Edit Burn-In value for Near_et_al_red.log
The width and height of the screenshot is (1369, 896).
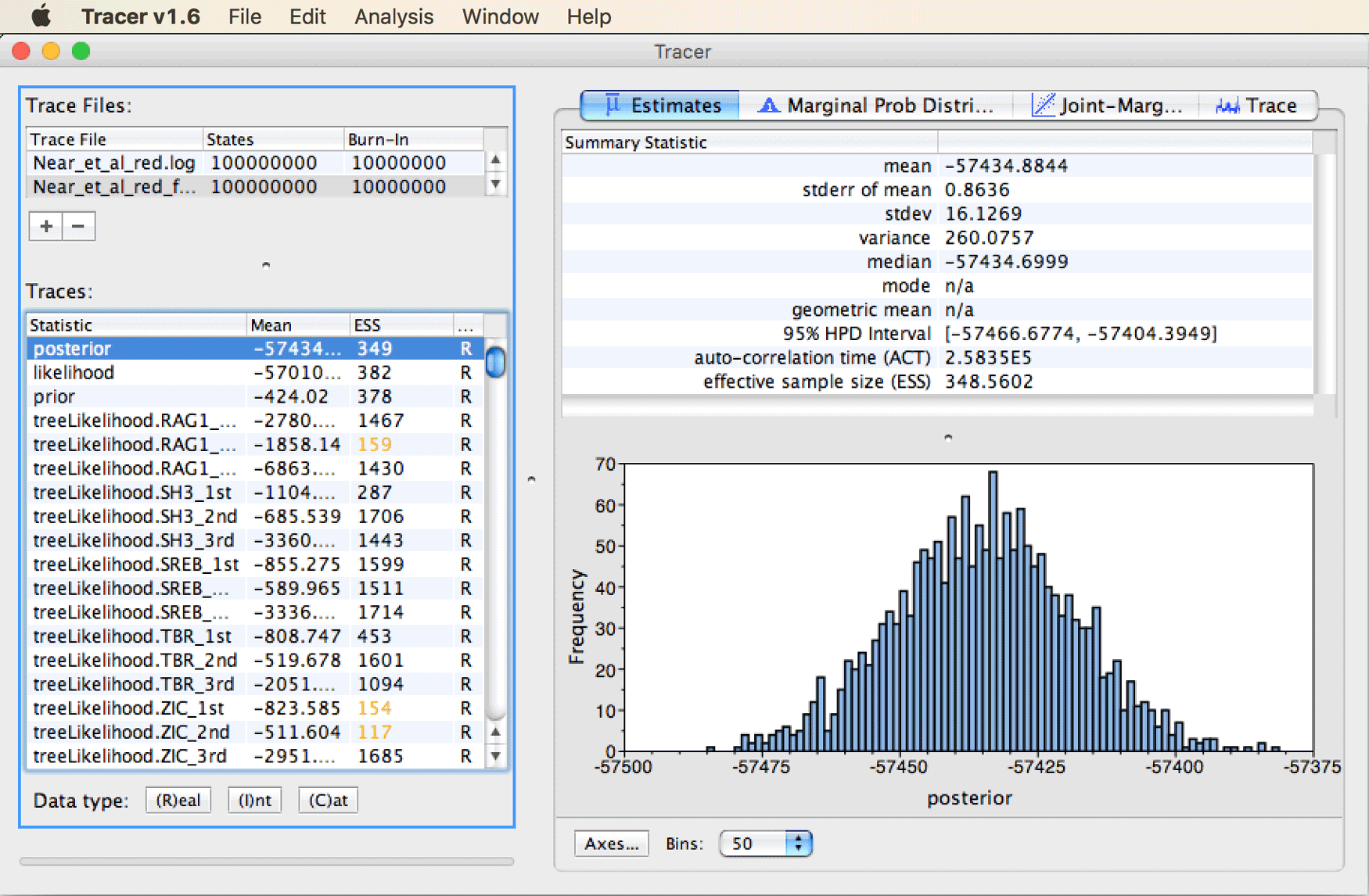pyautogui.click(x=414, y=163)
